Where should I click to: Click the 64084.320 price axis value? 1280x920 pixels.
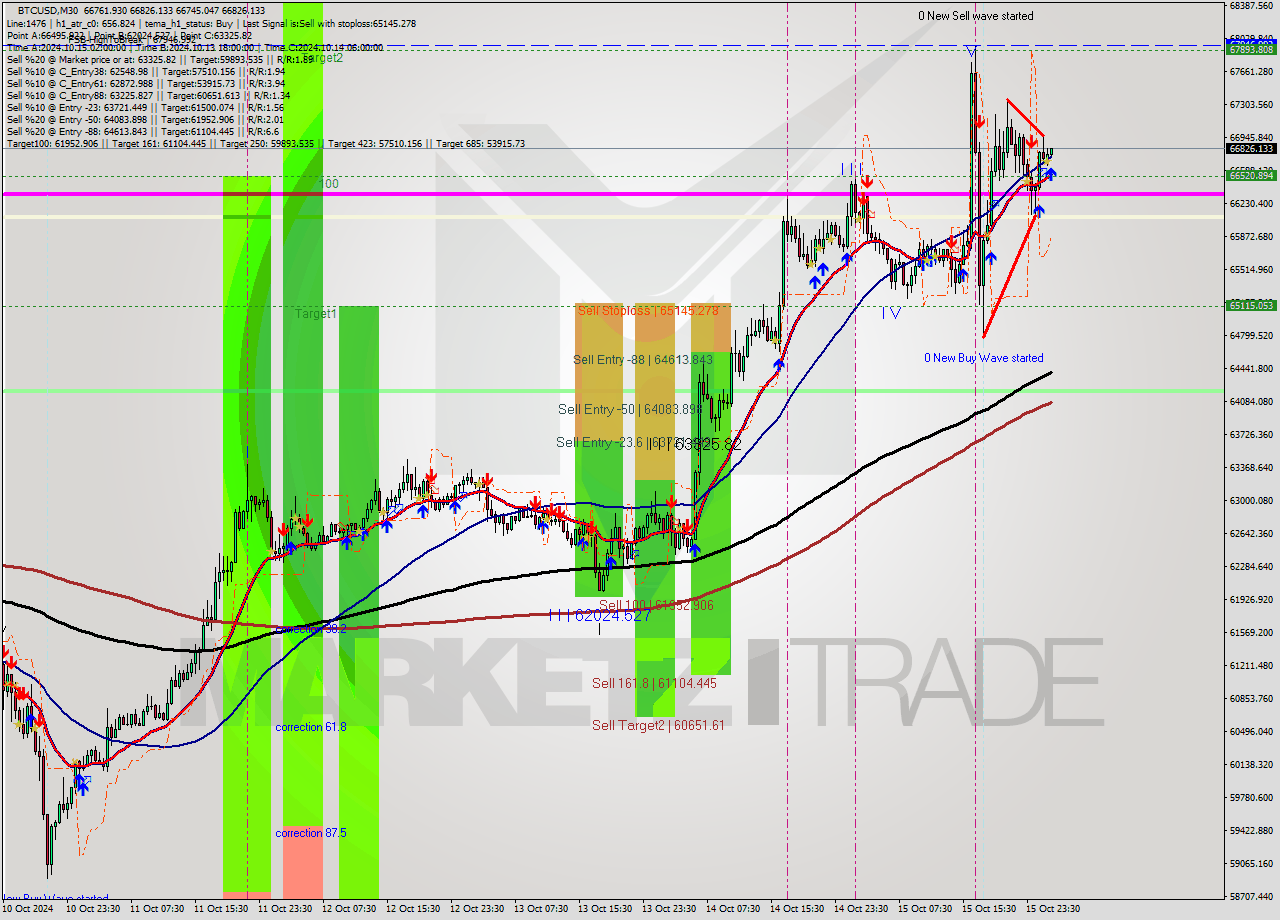[x=1251, y=402]
